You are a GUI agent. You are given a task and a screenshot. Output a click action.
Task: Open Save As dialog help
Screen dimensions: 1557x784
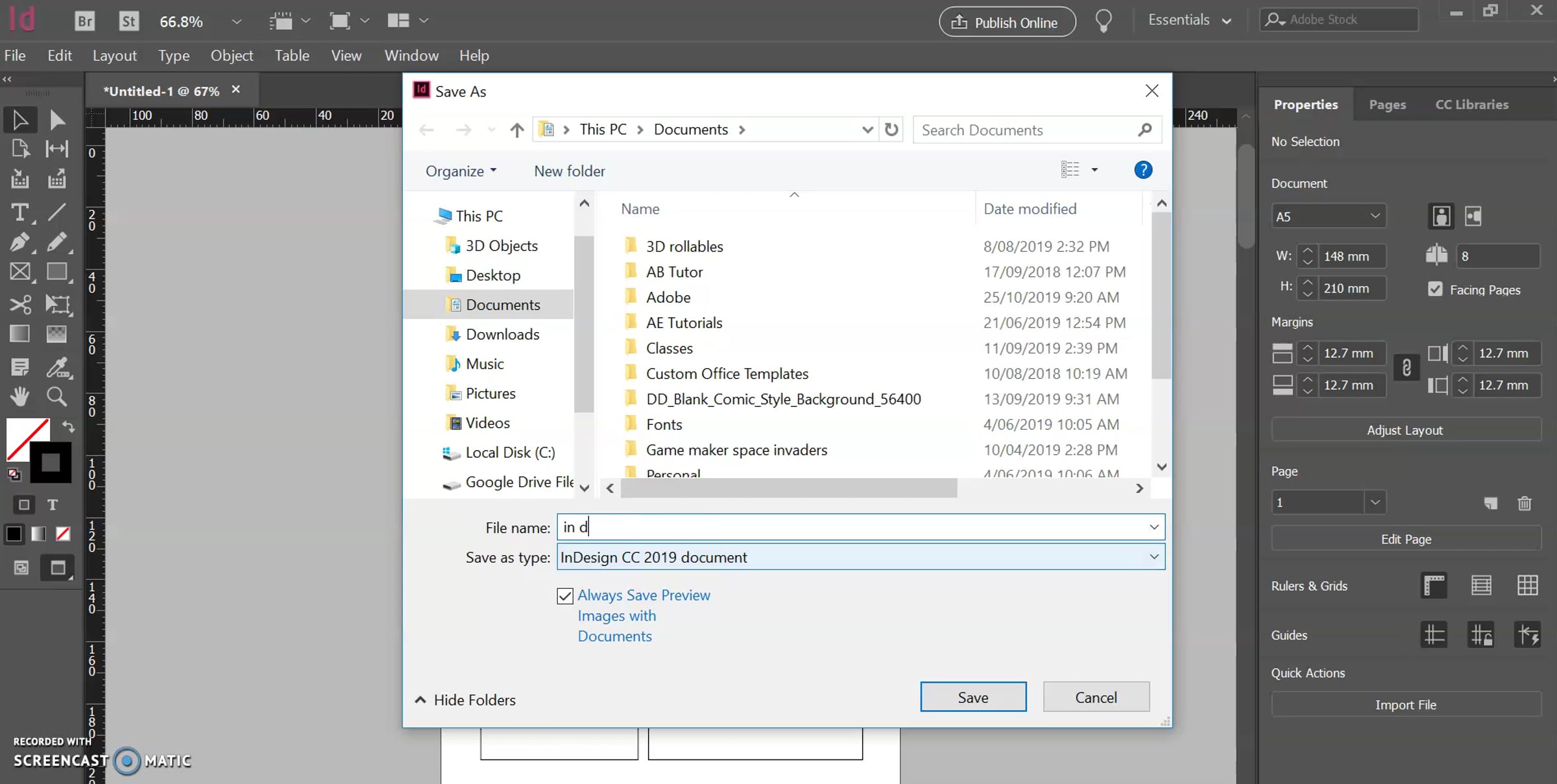(1143, 171)
